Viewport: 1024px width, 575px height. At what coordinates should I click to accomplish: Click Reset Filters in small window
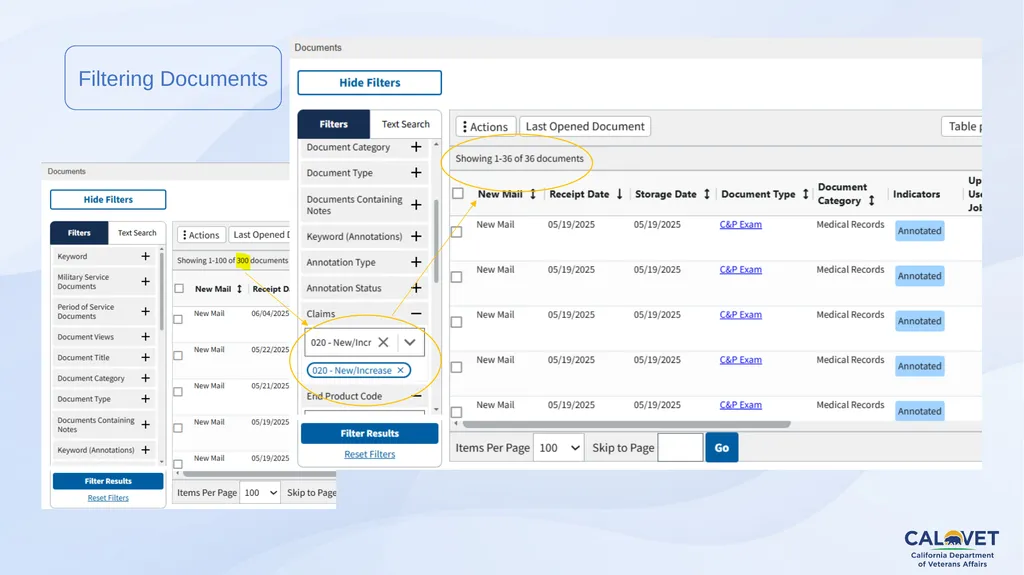point(108,498)
